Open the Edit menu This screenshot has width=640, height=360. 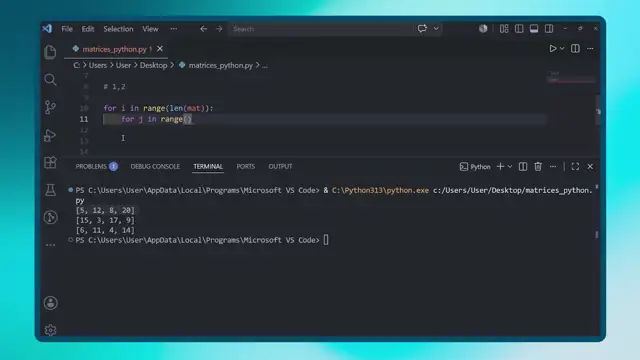(x=88, y=29)
